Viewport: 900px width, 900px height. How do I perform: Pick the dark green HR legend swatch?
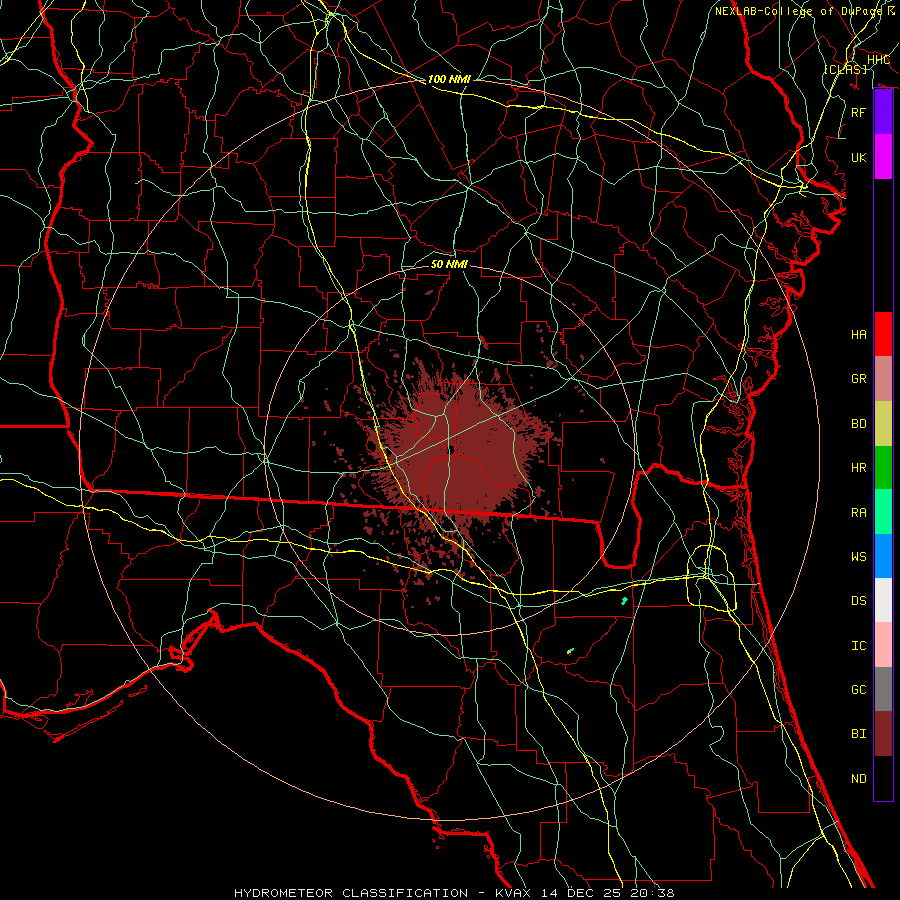pyautogui.click(x=883, y=467)
